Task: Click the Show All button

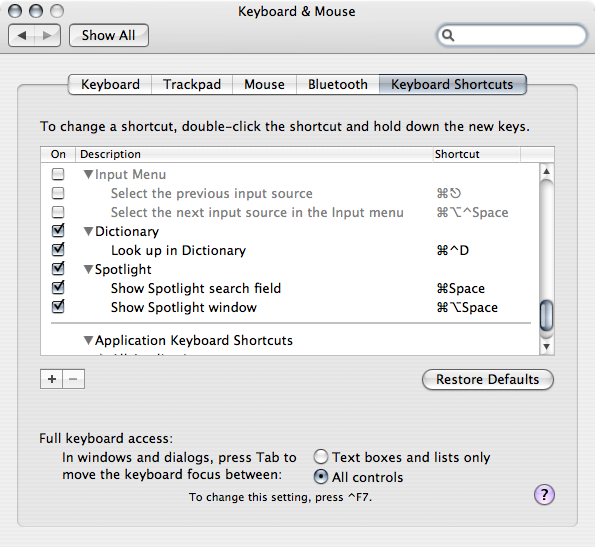Action: [x=109, y=36]
